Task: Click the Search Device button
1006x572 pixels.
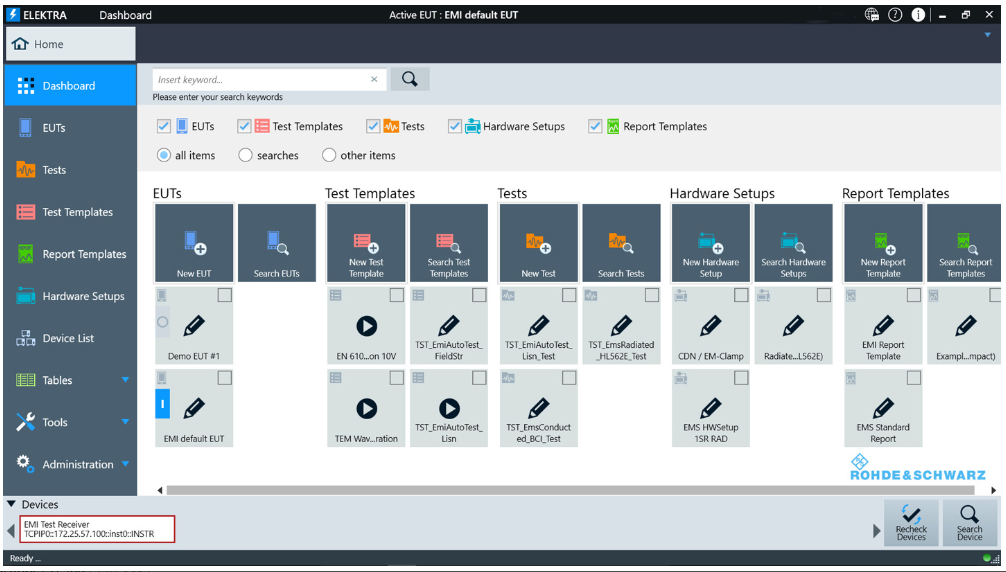Action: (x=969, y=523)
